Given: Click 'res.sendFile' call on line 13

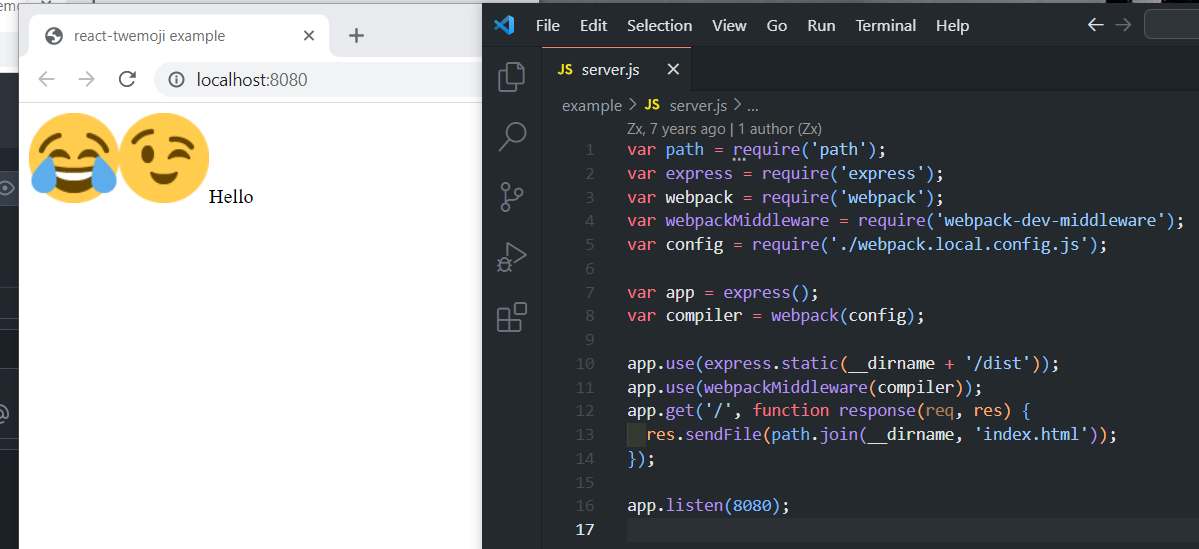Looking at the screenshot, I should pos(703,434).
